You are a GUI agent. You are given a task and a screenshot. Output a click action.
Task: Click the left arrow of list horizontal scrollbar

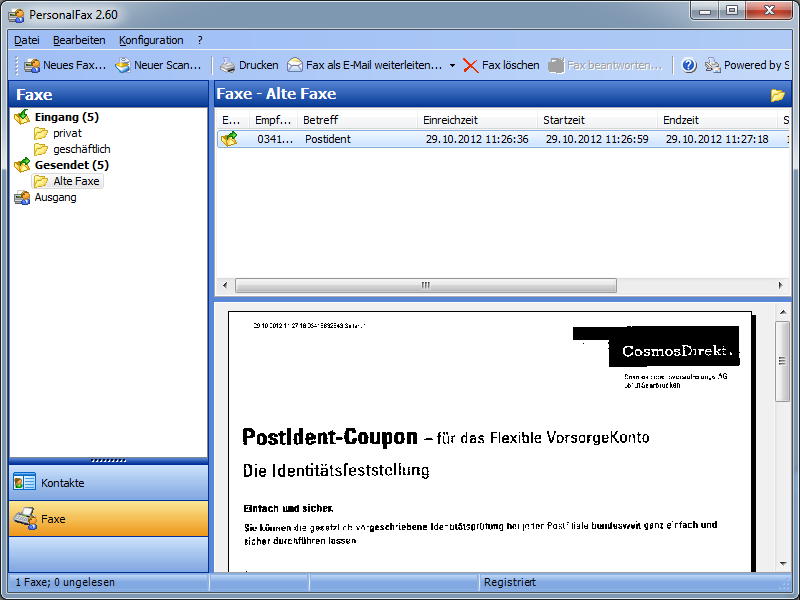pos(225,285)
